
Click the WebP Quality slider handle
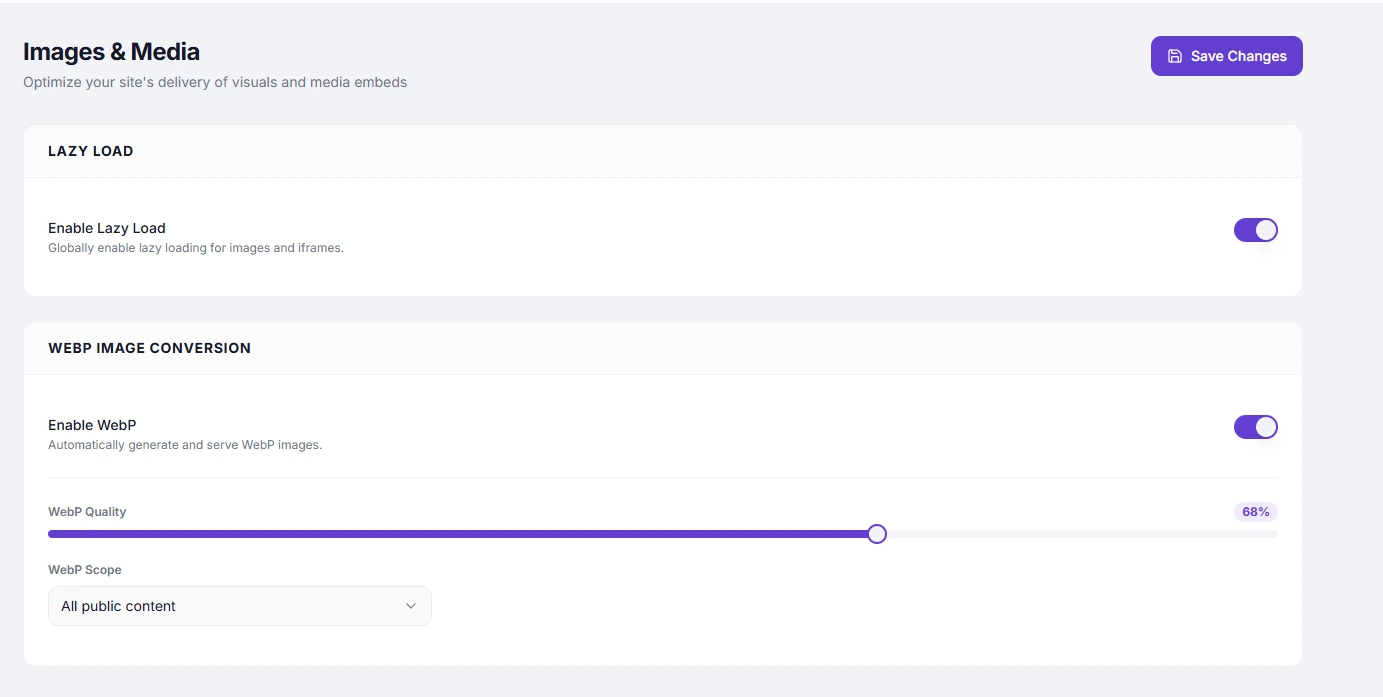(x=877, y=534)
